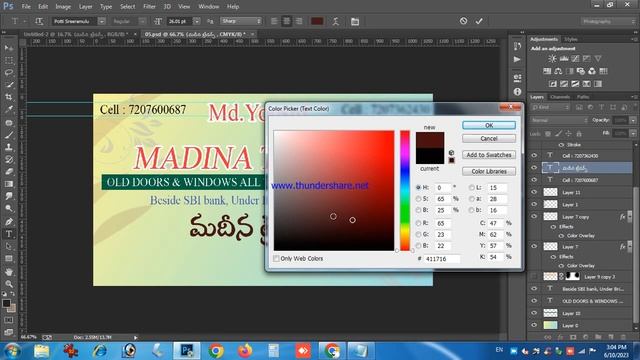Click the current color swatch in picker

click(430, 156)
